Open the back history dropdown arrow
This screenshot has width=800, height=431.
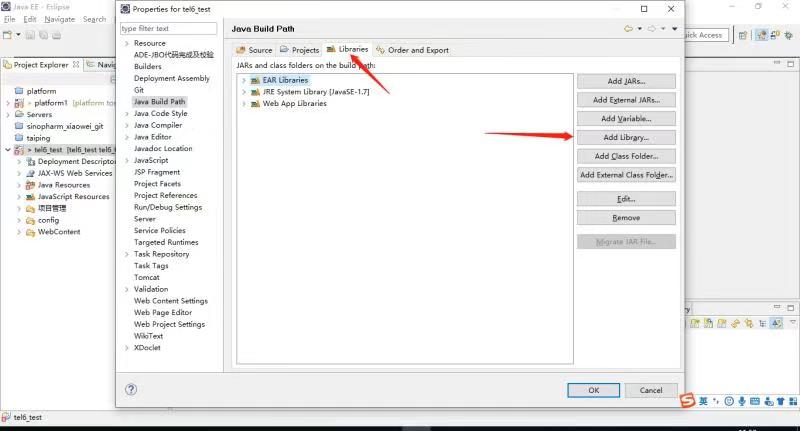pyautogui.click(x=640, y=29)
